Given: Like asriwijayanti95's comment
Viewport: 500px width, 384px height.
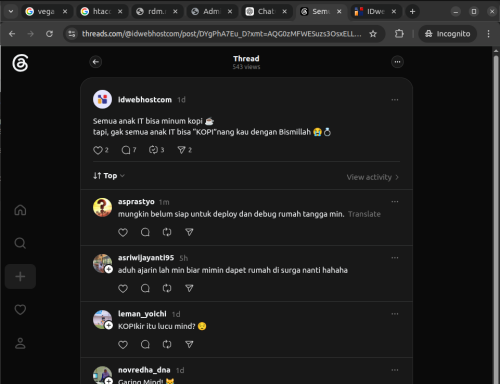Looking at the screenshot, I should click(123, 288).
